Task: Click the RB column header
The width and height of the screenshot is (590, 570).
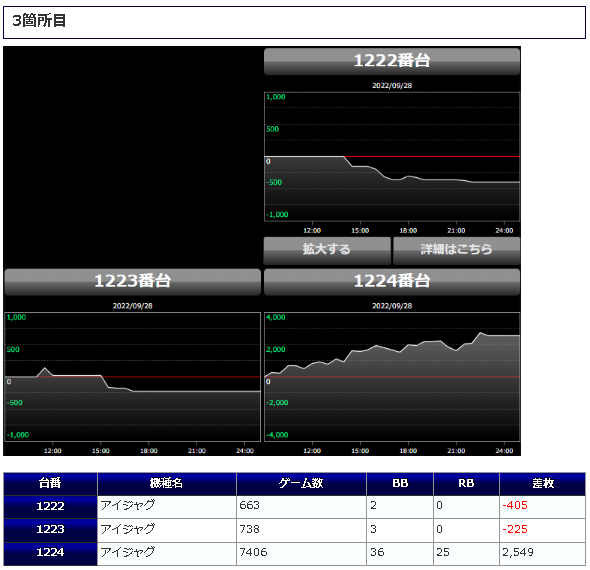Action: tap(466, 484)
